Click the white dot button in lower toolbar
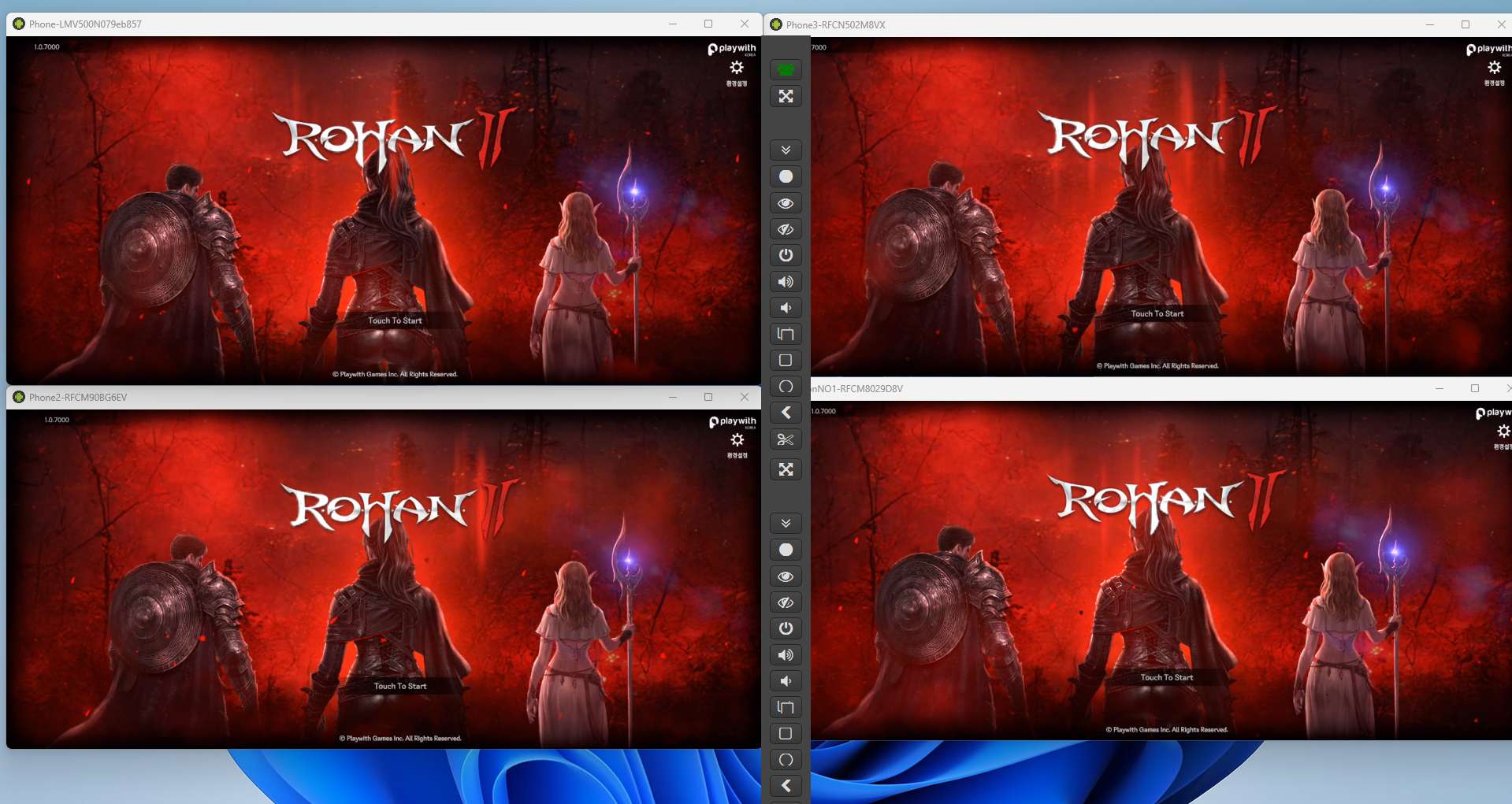The height and width of the screenshot is (804, 1512). click(786, 550)
